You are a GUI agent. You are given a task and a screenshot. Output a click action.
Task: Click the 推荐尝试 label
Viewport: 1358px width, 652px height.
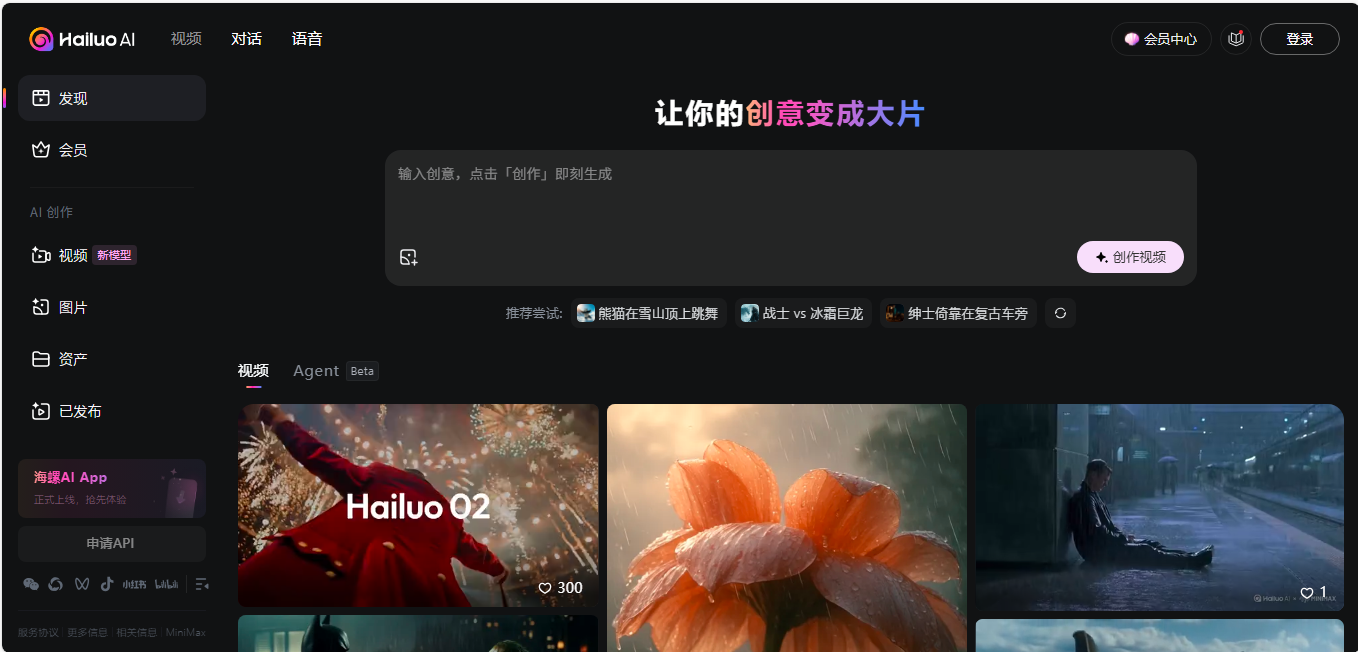[534, 313]
